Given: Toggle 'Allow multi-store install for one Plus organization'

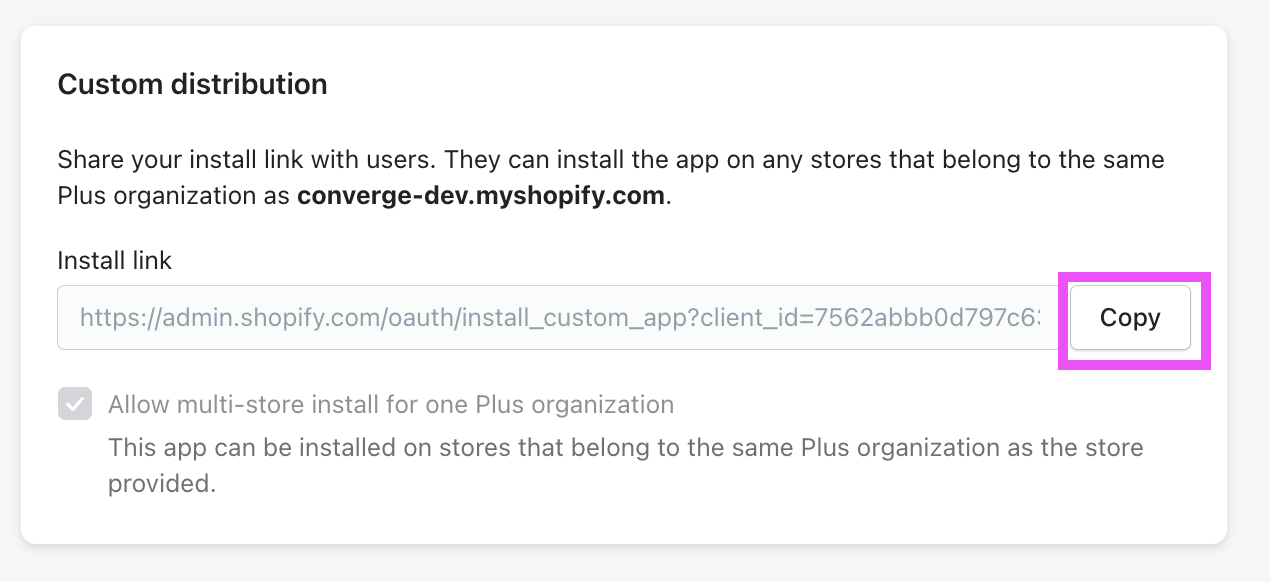Looking at the screenshot, I should coord(72,404).
